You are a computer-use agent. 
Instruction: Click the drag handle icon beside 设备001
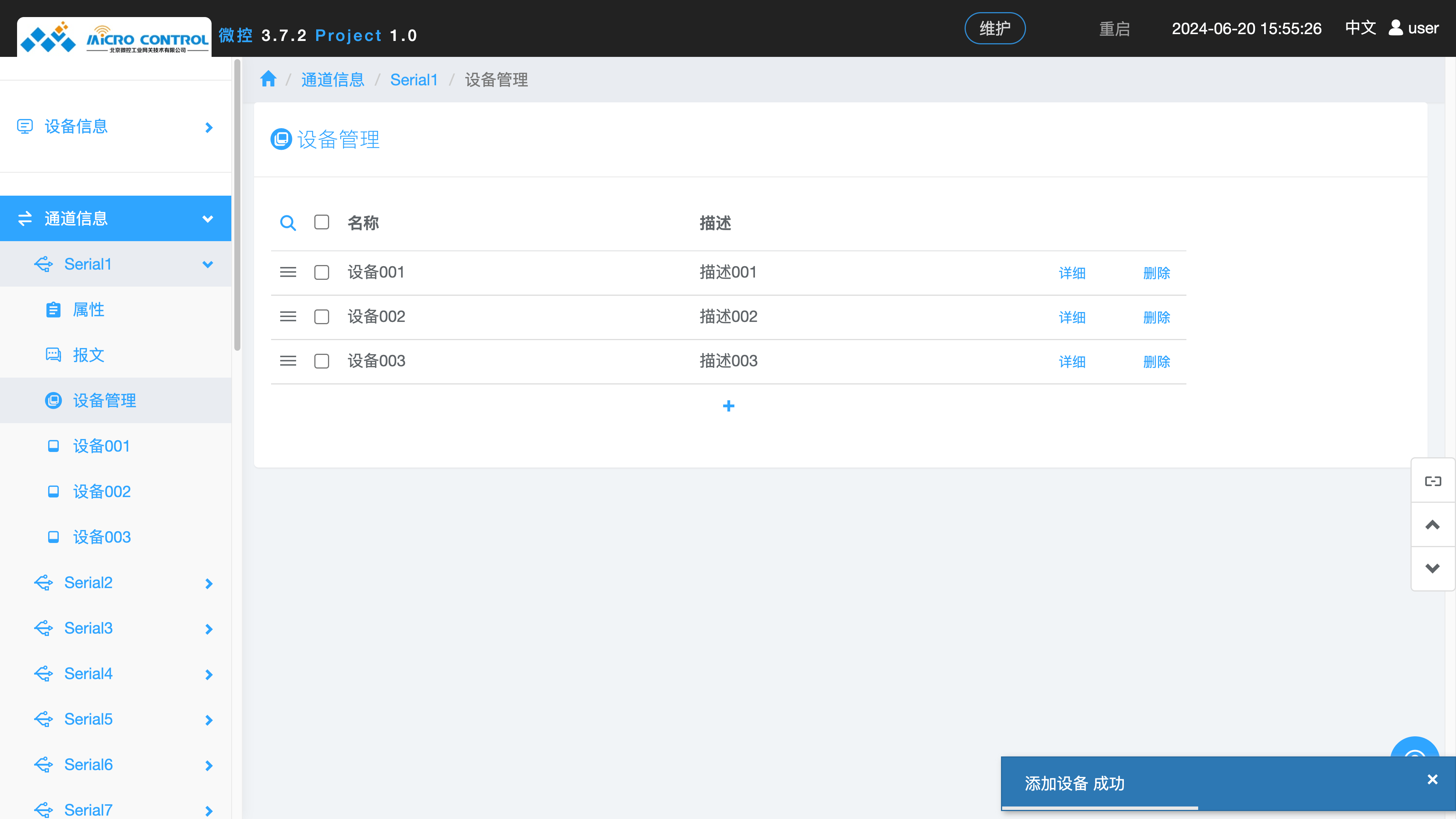pyautogui.click(x=288, y=272)
